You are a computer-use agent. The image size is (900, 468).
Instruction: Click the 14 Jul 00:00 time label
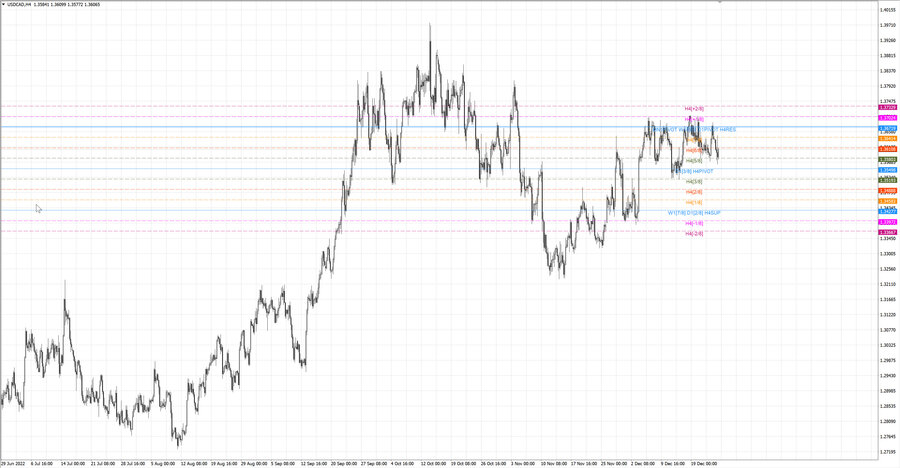[73, 463]
